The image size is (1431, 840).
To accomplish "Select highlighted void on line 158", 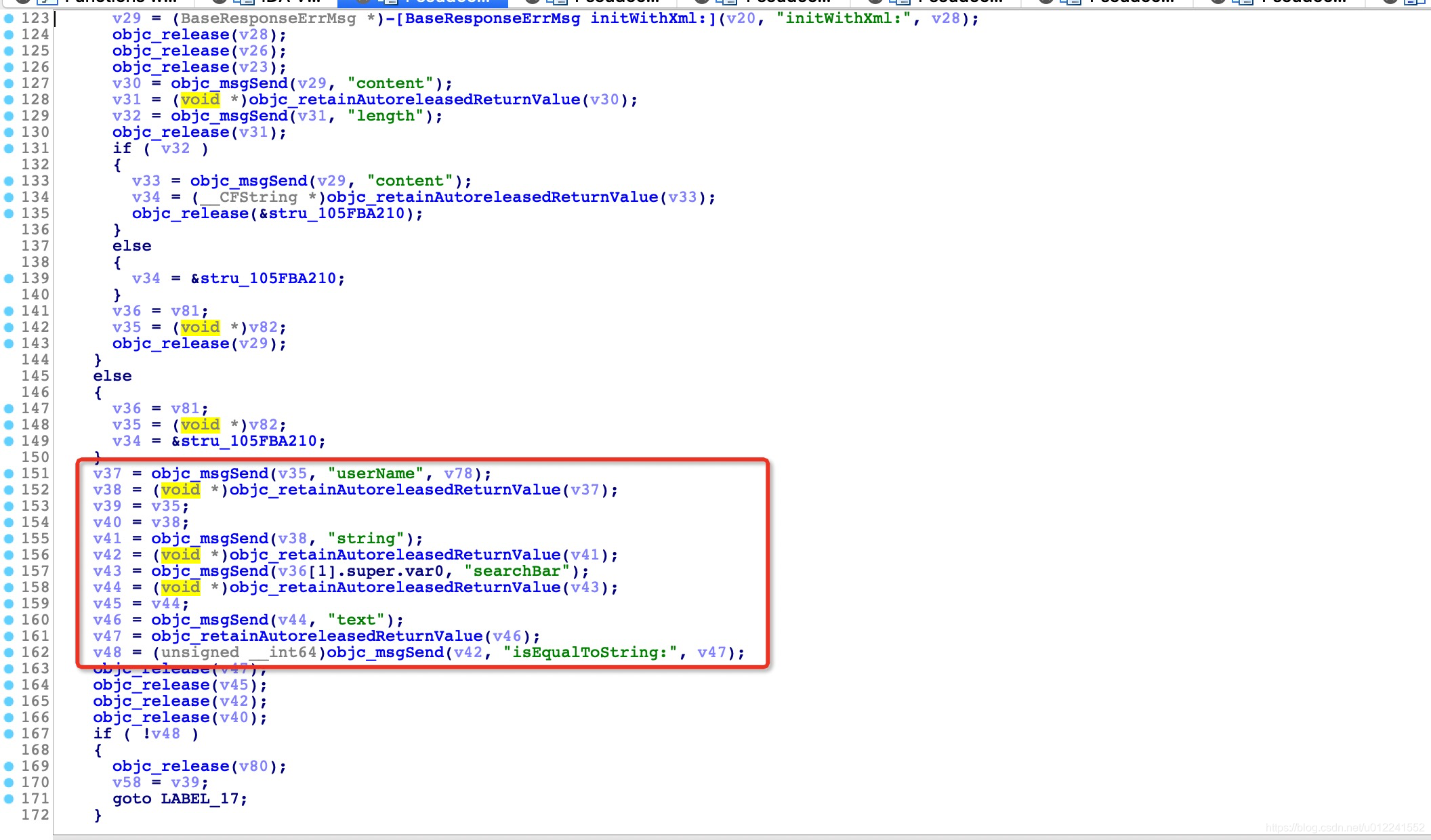I will click(x=180, y=587).
